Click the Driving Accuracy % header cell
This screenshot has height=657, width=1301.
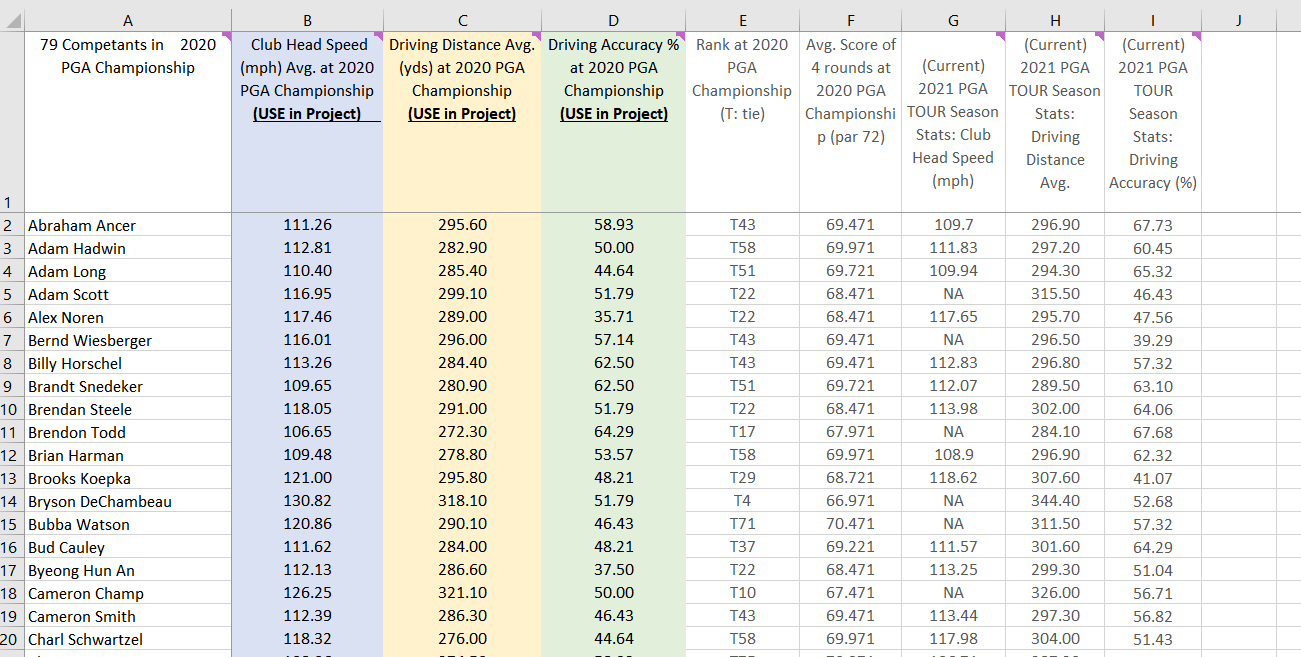pos(613,122)
